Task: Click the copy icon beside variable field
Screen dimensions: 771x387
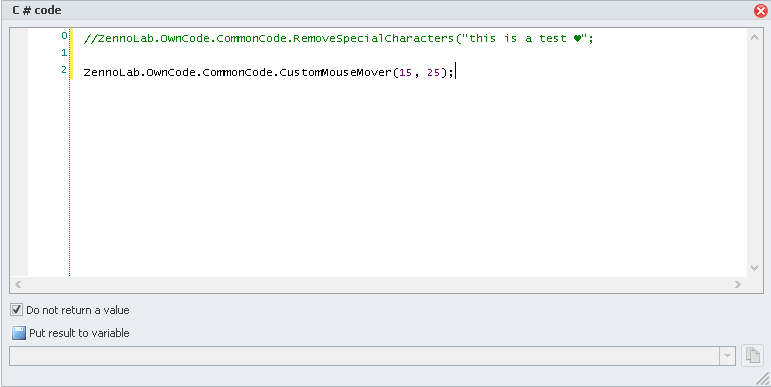Action: click(x=752, y=356)
